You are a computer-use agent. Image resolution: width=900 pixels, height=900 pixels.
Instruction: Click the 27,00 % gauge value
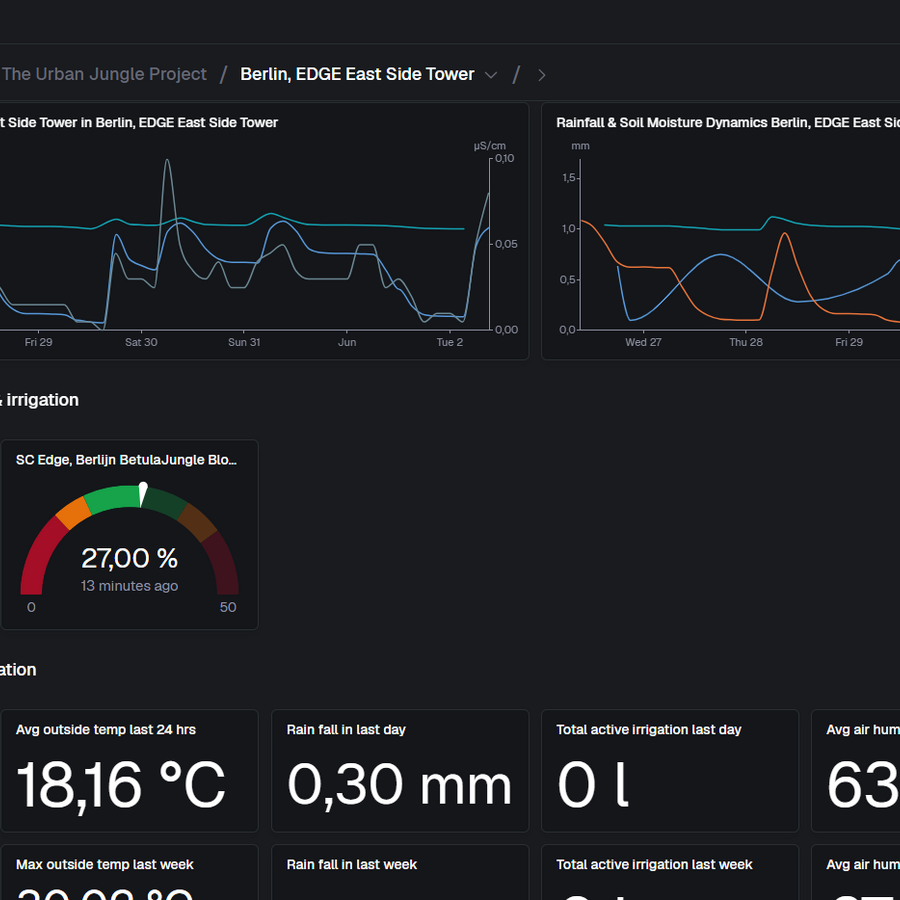pos(130,558)
